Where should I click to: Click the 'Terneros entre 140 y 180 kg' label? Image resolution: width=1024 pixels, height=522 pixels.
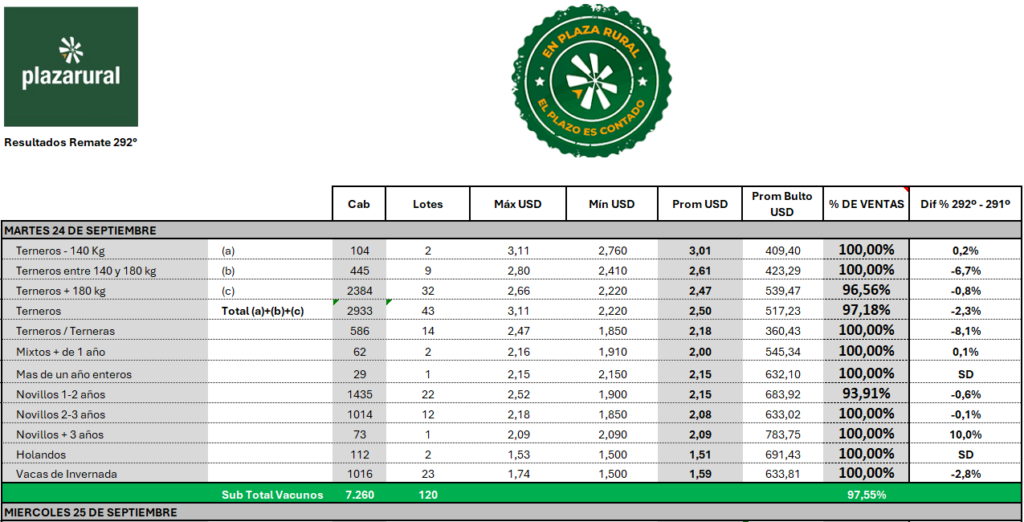point(85,270)
